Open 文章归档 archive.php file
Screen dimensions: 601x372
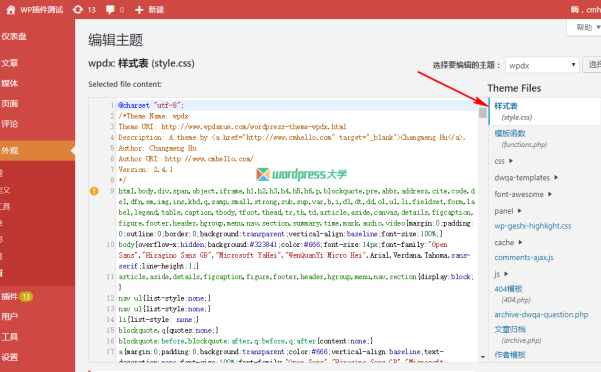[x=517, y=334]
